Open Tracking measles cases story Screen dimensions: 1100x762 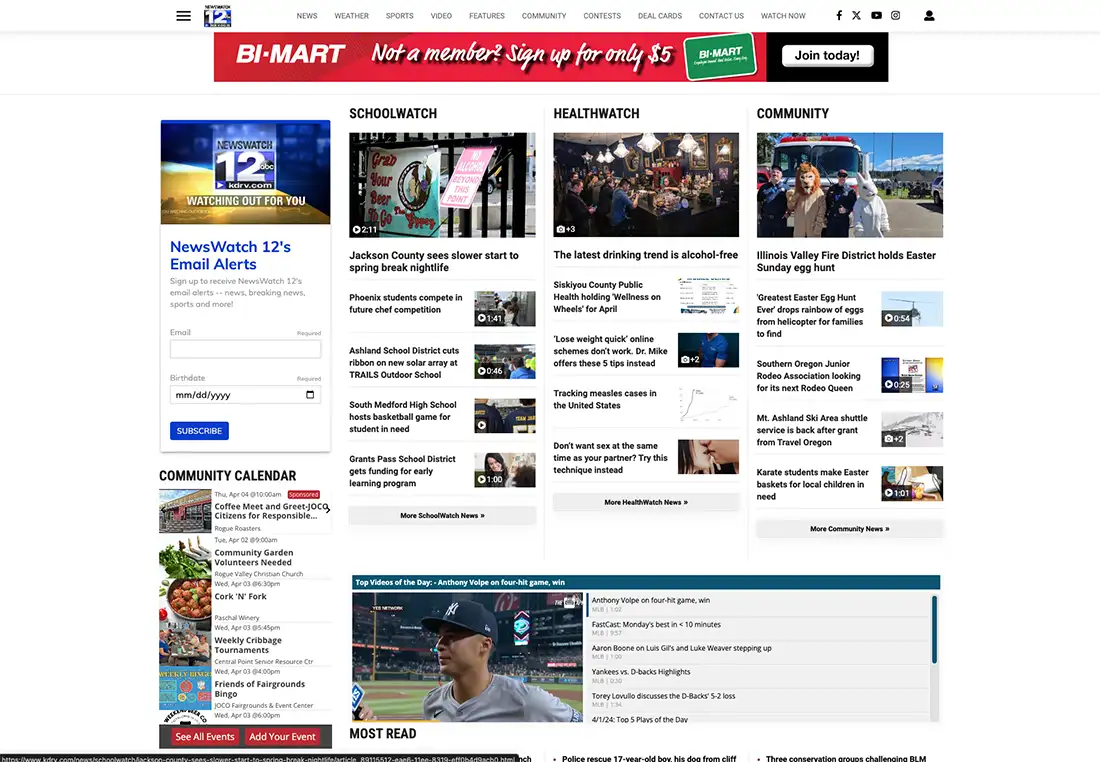click(x=605, y=399)
